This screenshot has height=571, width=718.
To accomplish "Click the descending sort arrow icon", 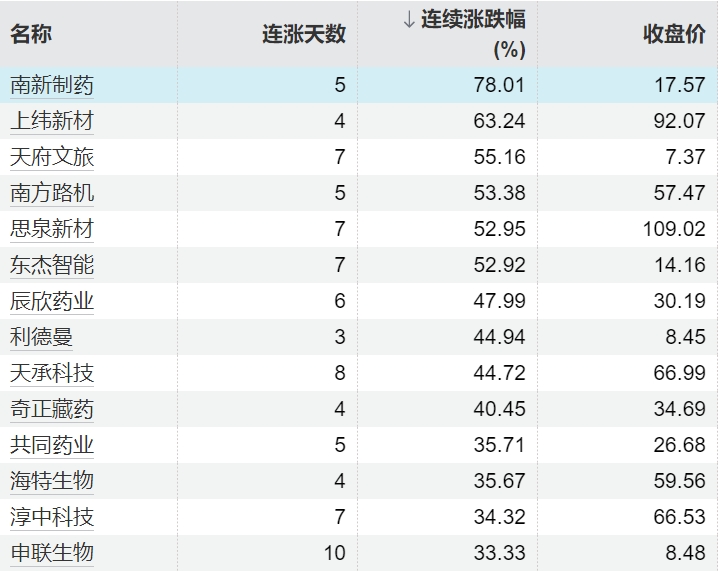I will pos(409,21).
